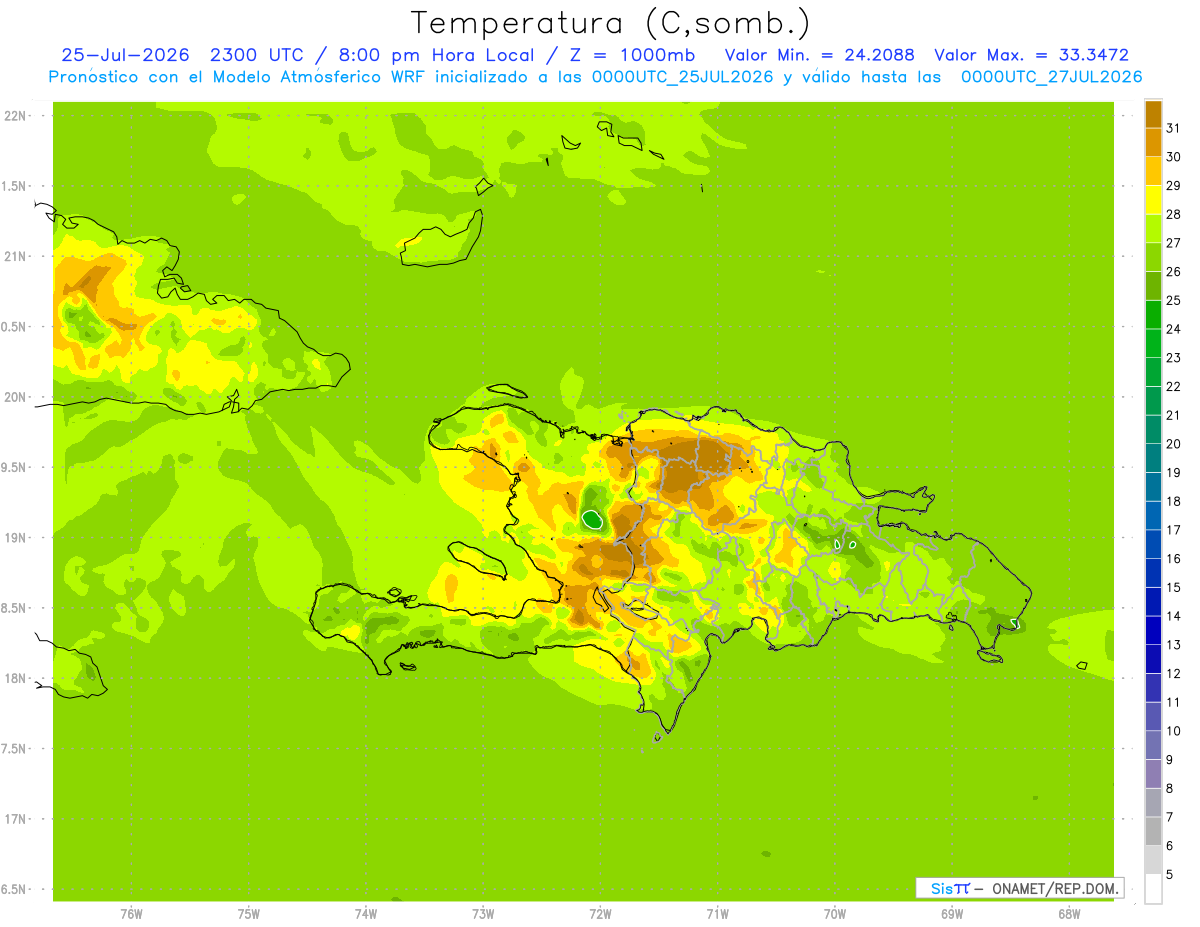Click the '22N' latitude label
The width and height of the screenshot is (1200, 927).
coord(16,116)
